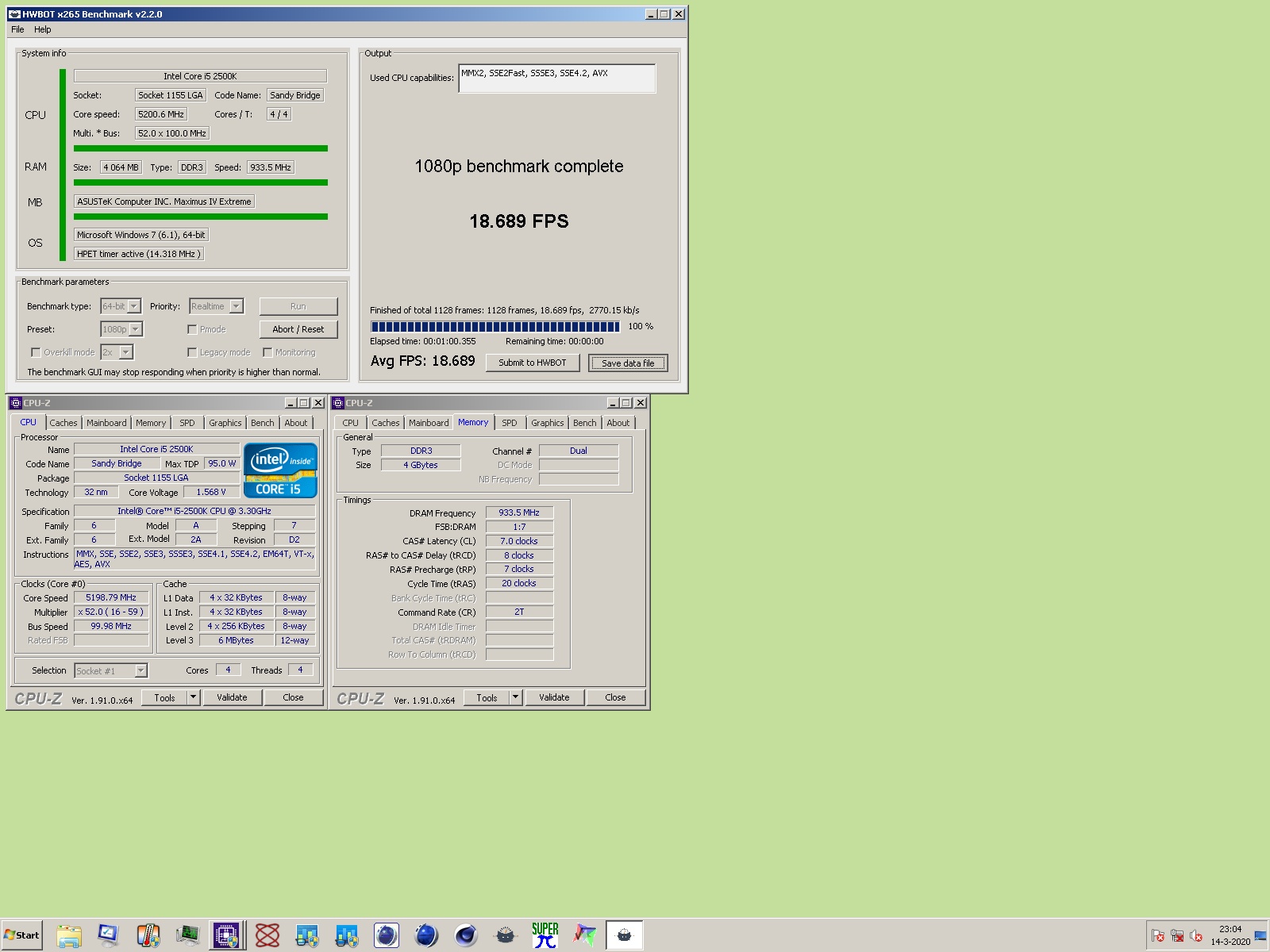
Task: Click the 18.689 FPS result text
Action: pos(519,221)
